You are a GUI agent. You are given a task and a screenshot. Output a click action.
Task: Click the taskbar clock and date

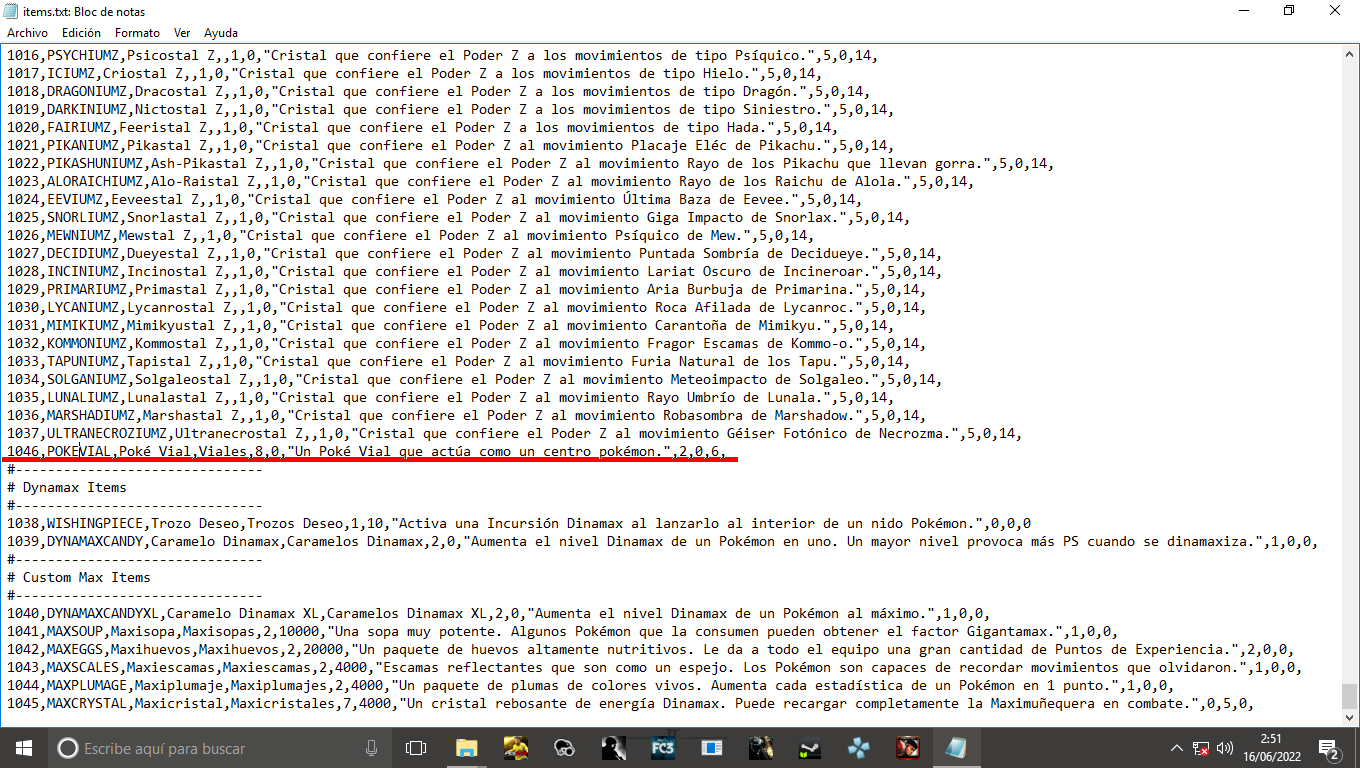coord(1270,747)
